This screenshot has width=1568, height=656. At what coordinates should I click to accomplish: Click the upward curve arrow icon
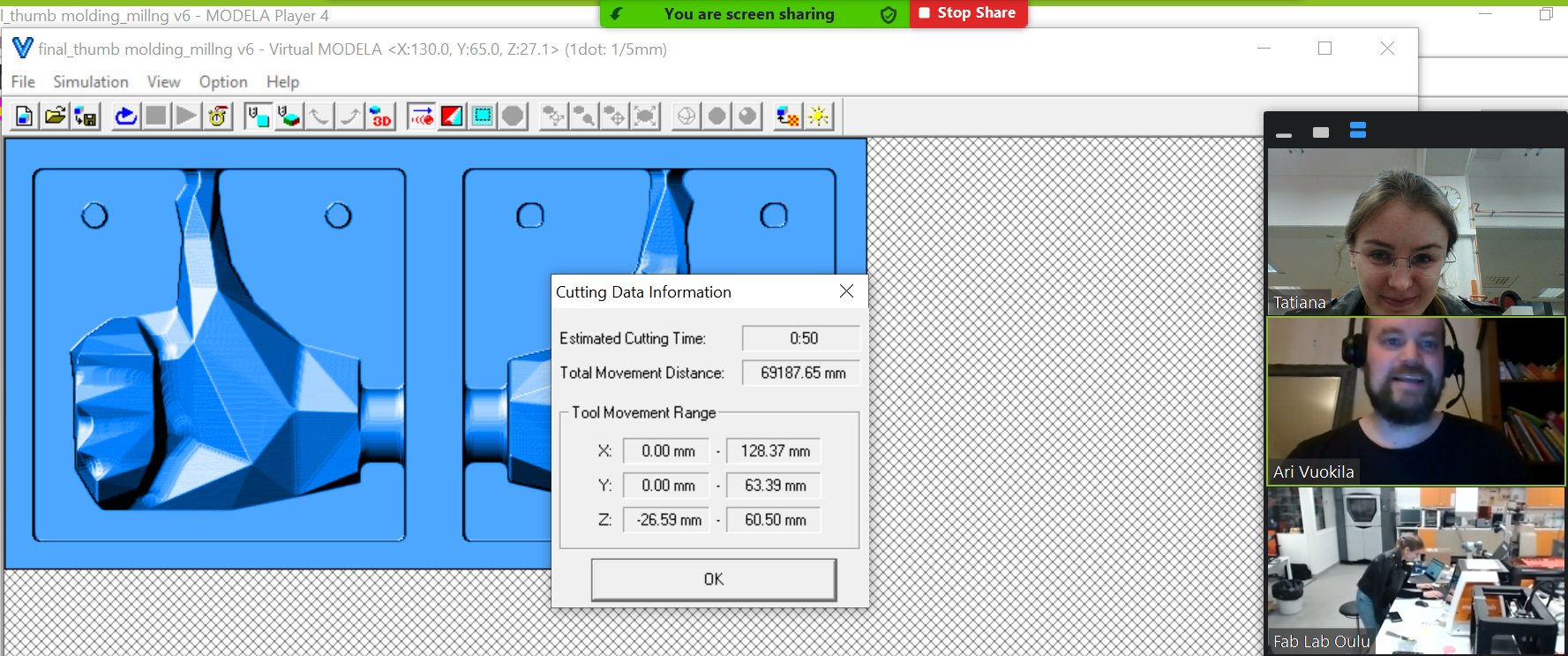point(349,116)
